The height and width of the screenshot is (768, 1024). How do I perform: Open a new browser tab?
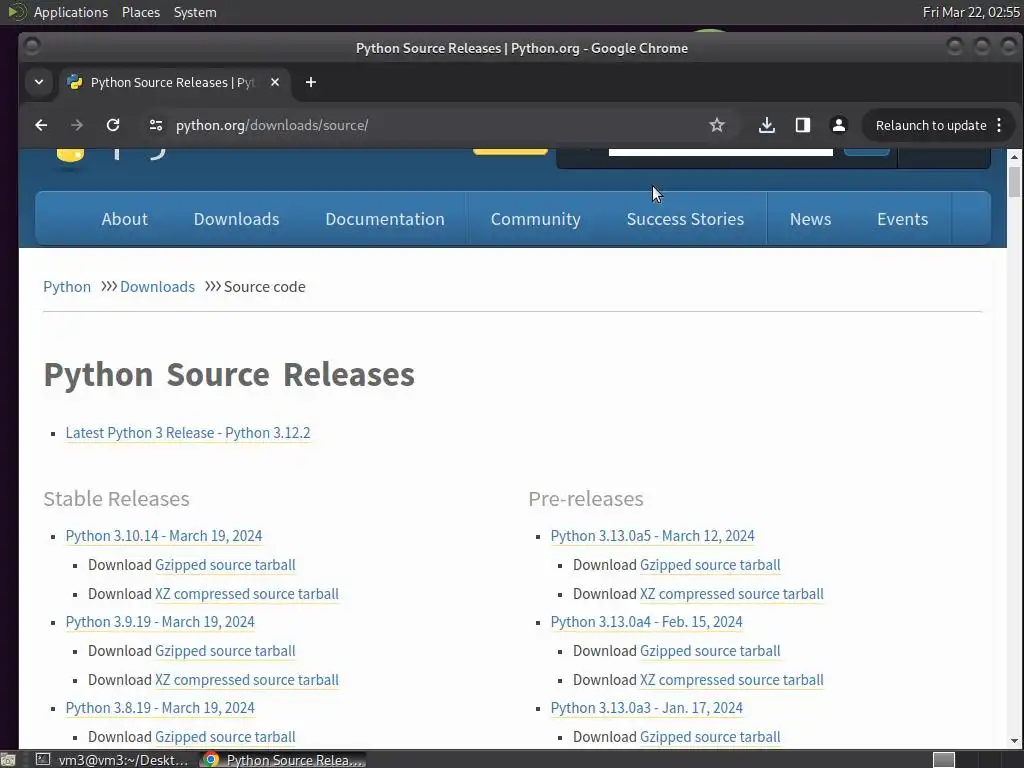tap(311, 82)
